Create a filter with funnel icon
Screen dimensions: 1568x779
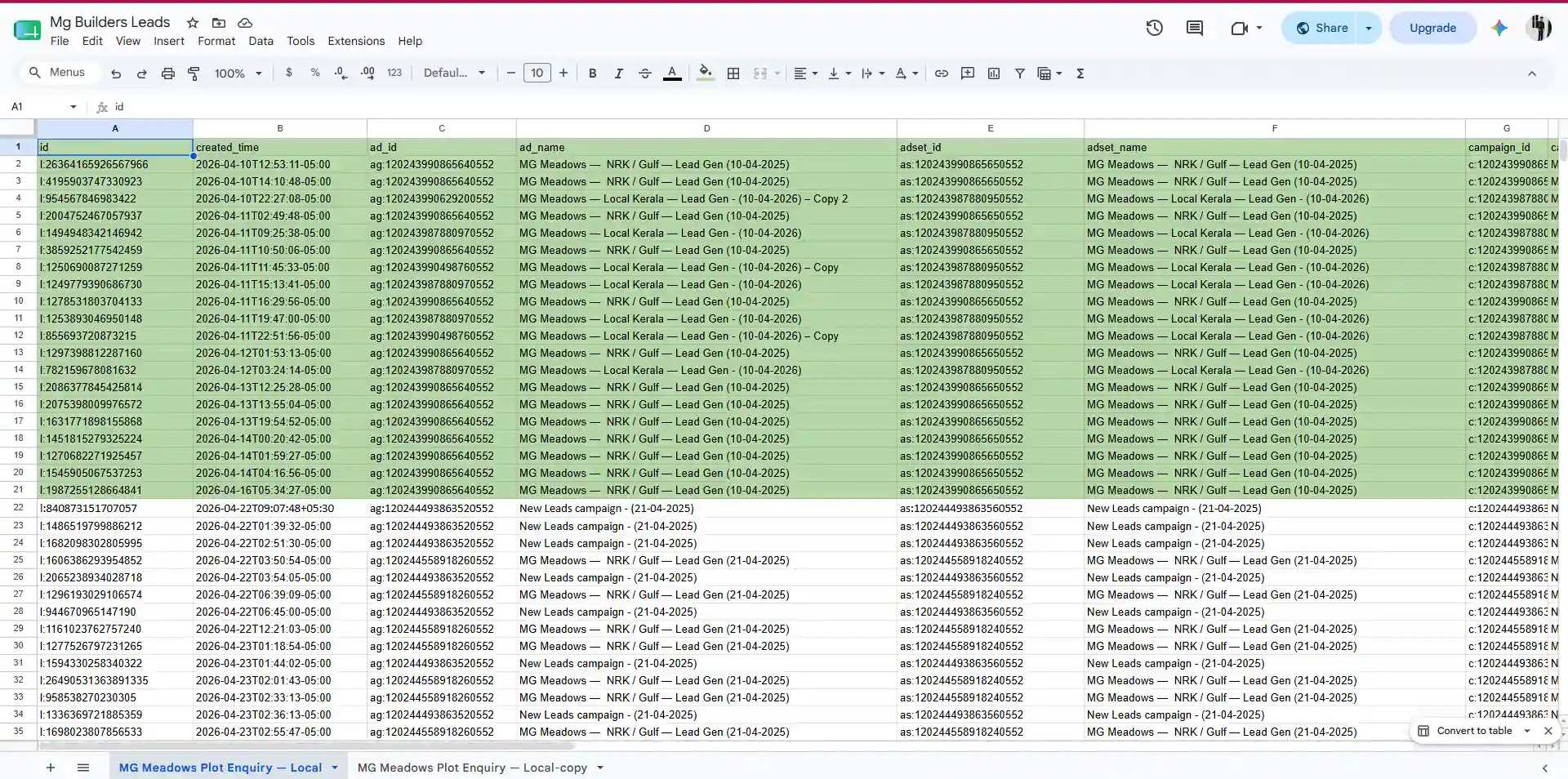click(x=1020, y=73)
